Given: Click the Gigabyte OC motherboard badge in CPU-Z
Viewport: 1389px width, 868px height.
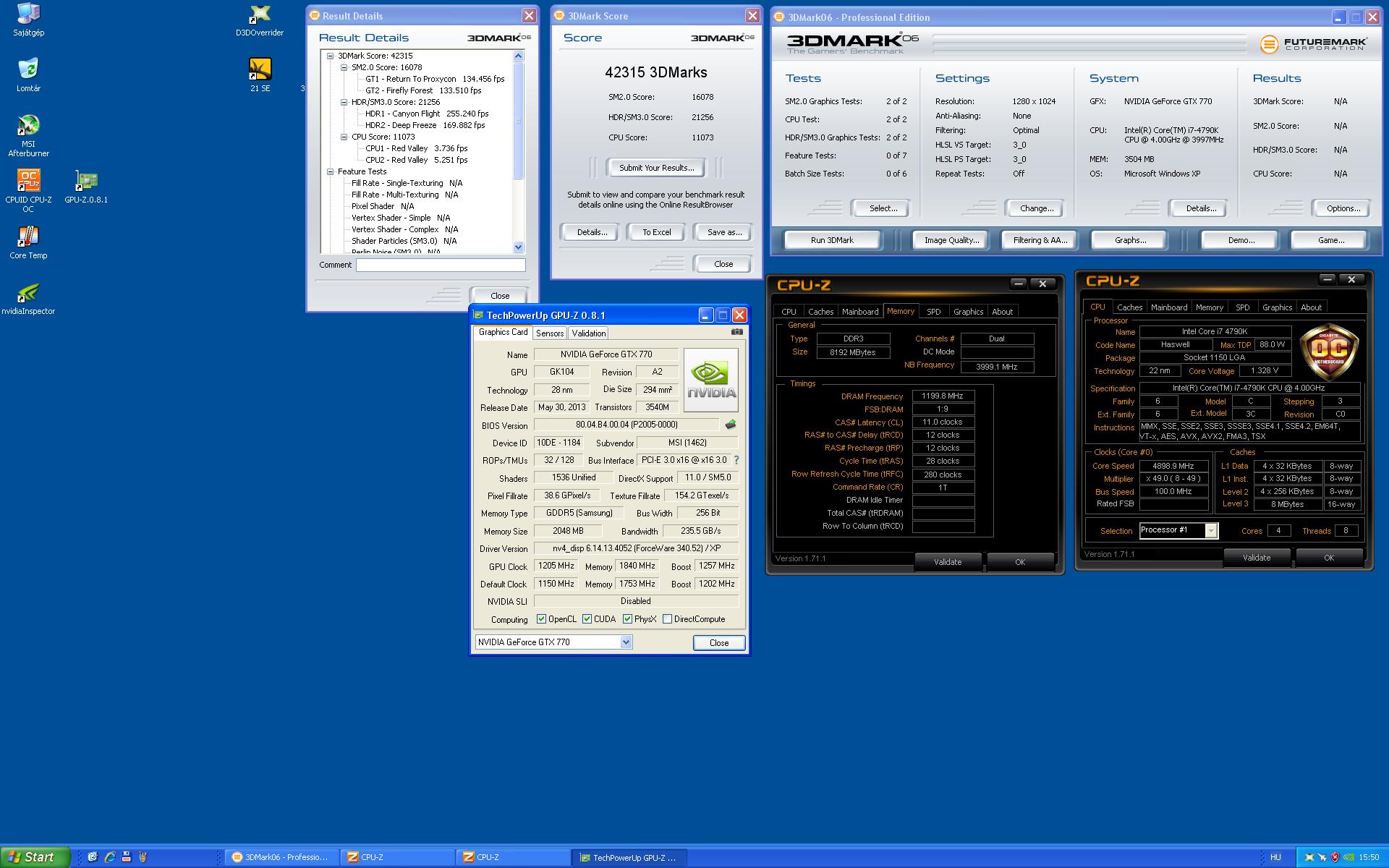Looking at the screenshot, I should (x=1329, y=352).
